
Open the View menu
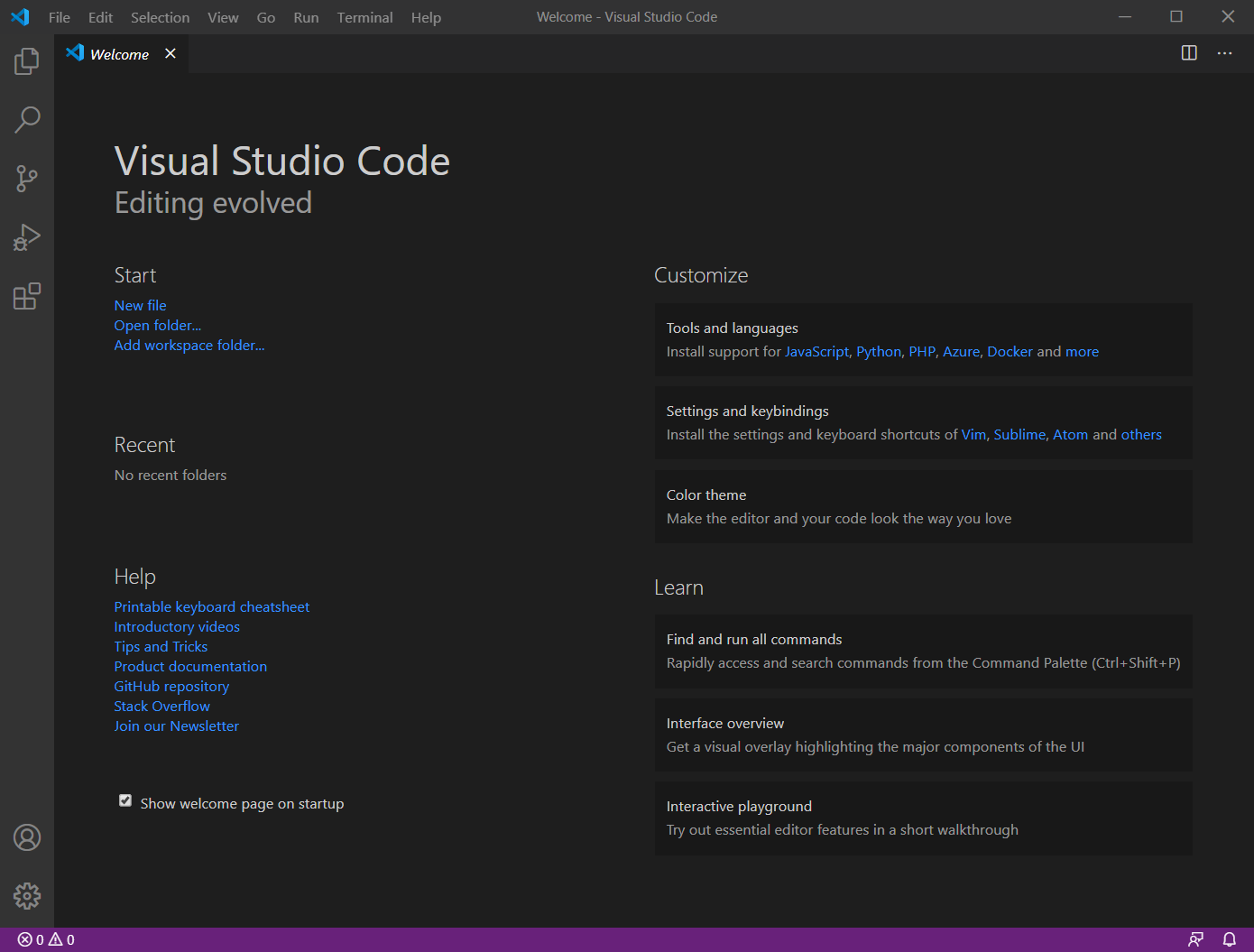tap(223, 17)
